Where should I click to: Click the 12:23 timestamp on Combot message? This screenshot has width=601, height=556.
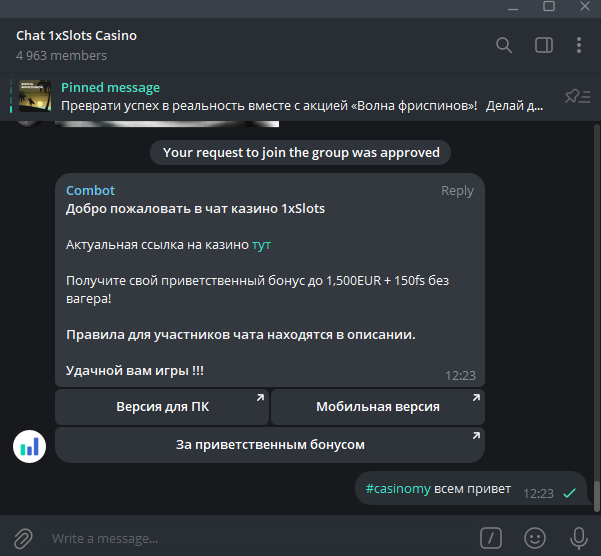[460, 376]
